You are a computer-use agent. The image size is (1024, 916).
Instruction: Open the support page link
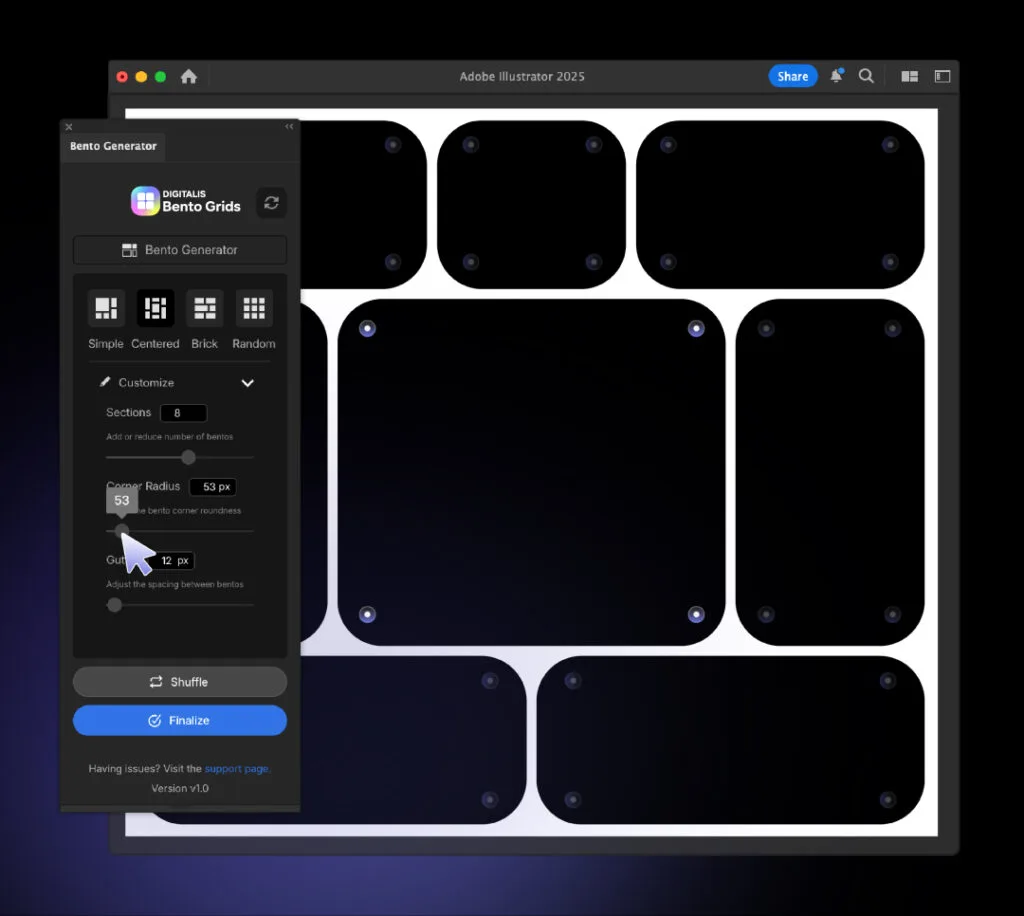click(236, 769)
